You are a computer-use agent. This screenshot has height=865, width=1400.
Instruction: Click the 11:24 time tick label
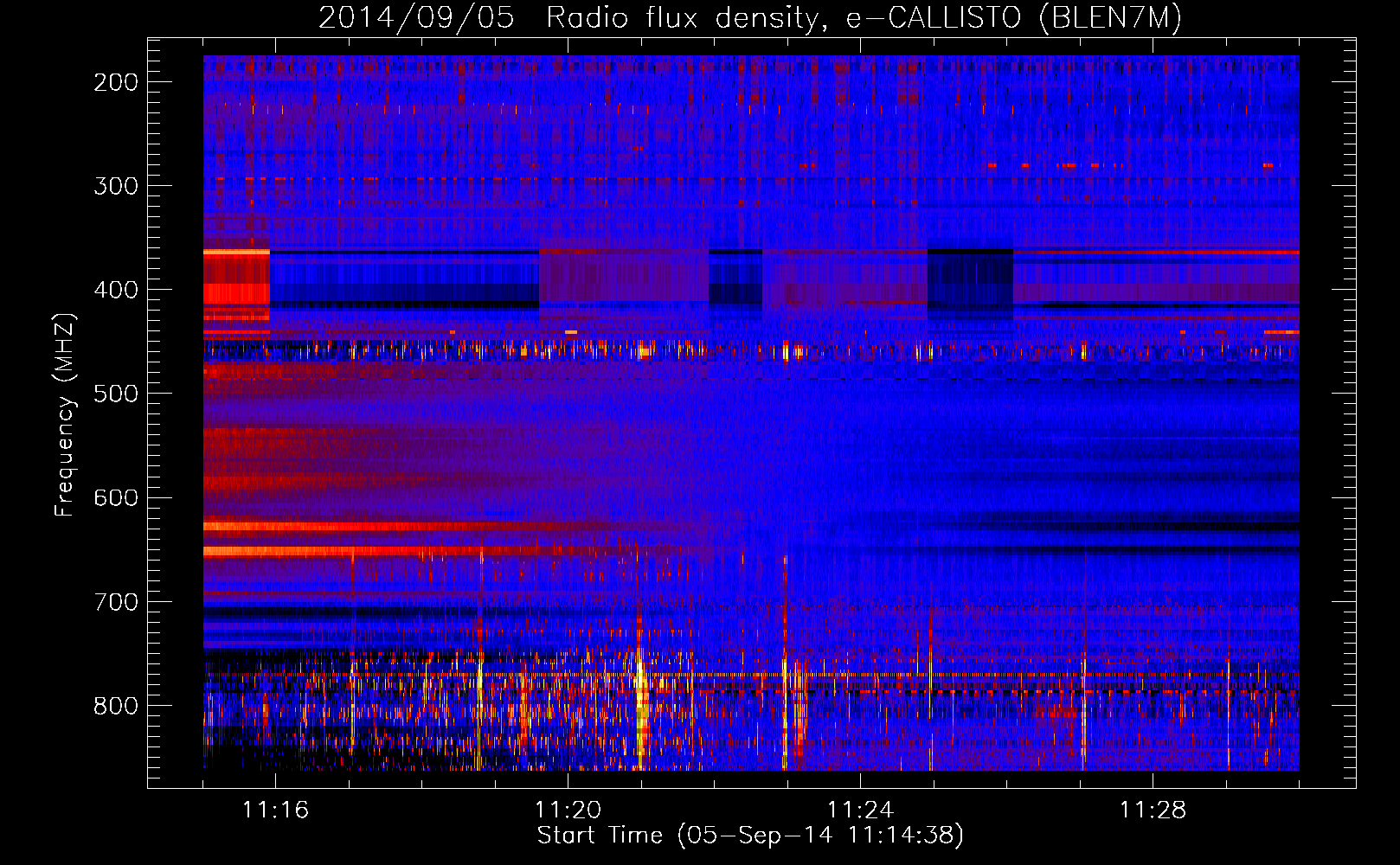coord(860,810)
